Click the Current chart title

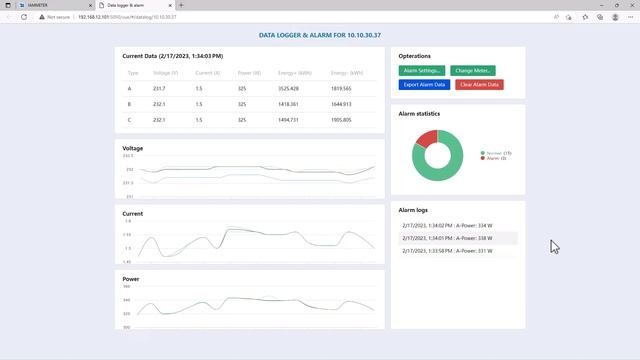[x=133, y=213]
